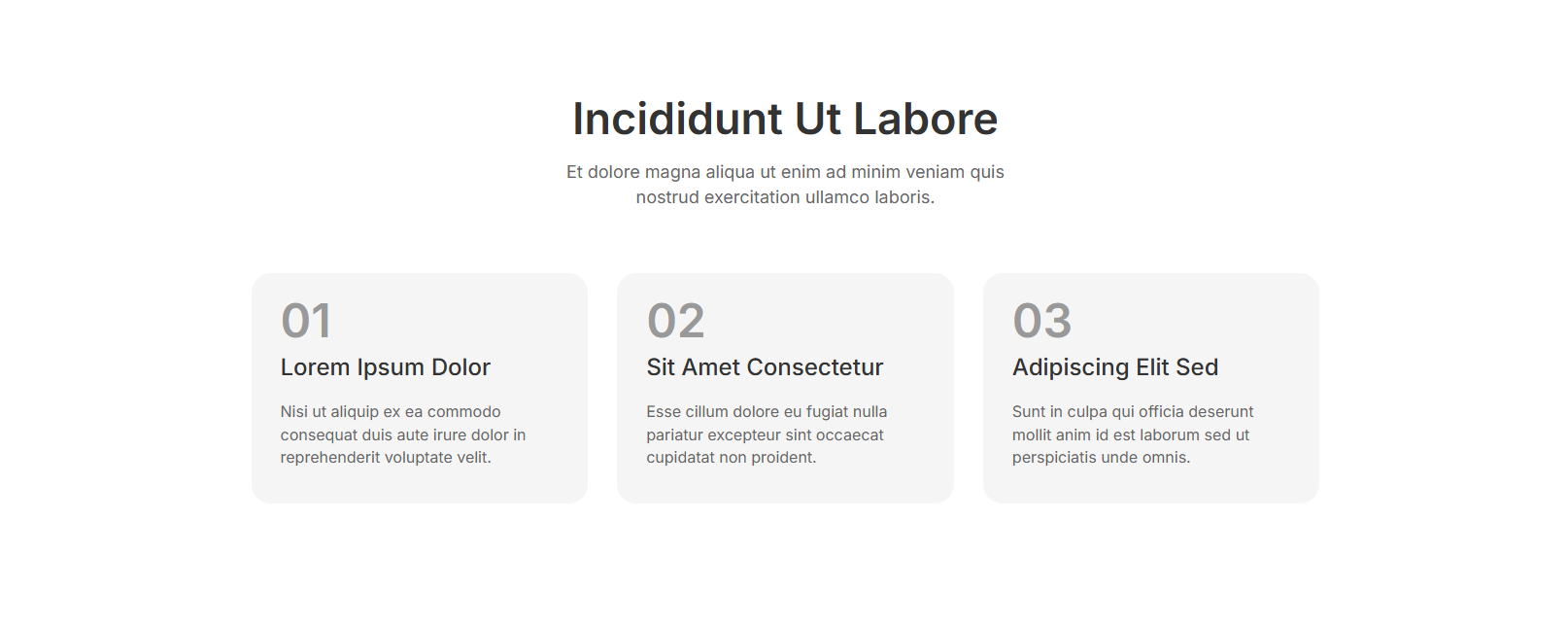Image resolution: width=1568 pixels, height=625 pixels.
Task: Select the 'Lorem Ipsum Dolor' card title
Action: pyautogui.click(x=386, y=367)
